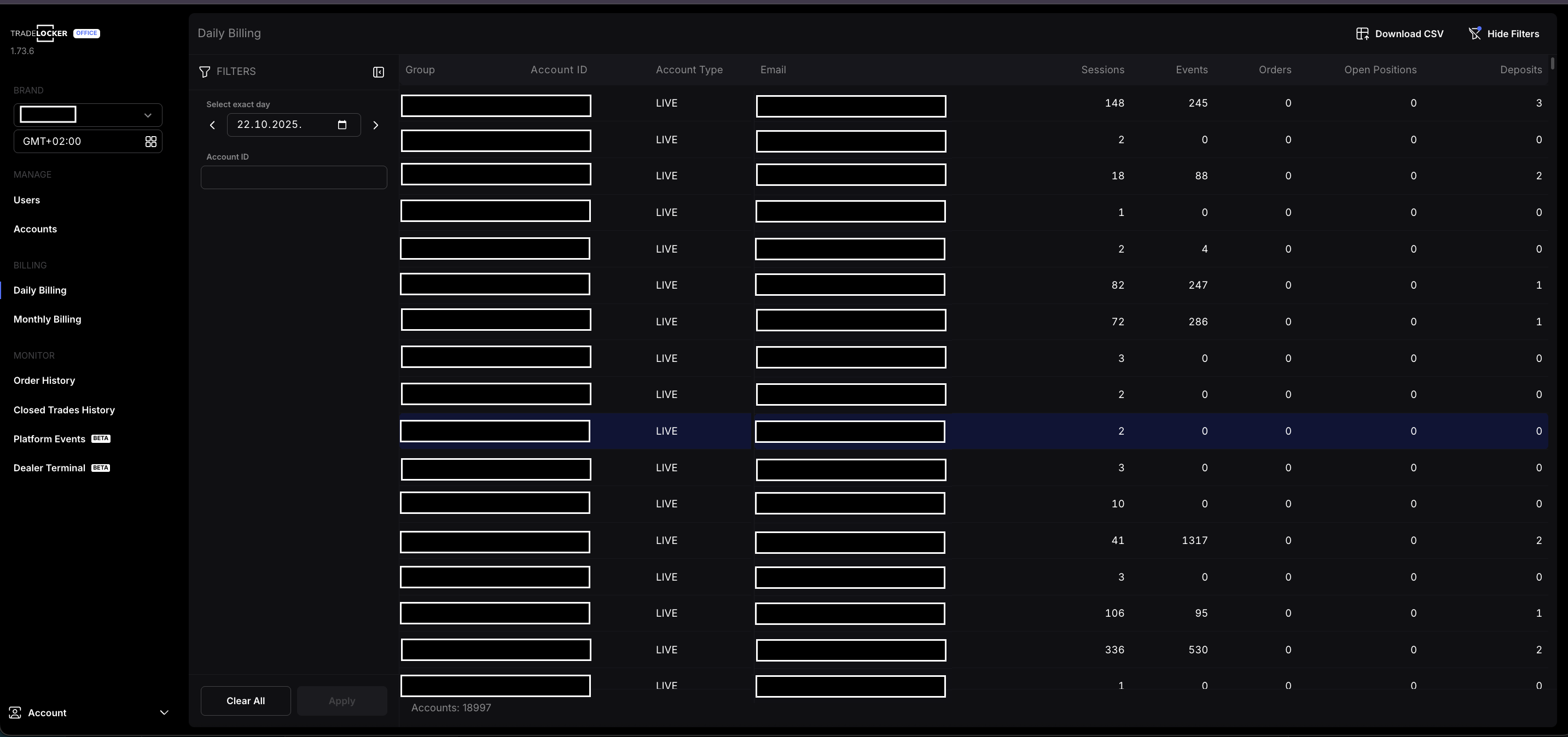
Task: Go to the next day arrow
Action: click(x=375, y=125)
